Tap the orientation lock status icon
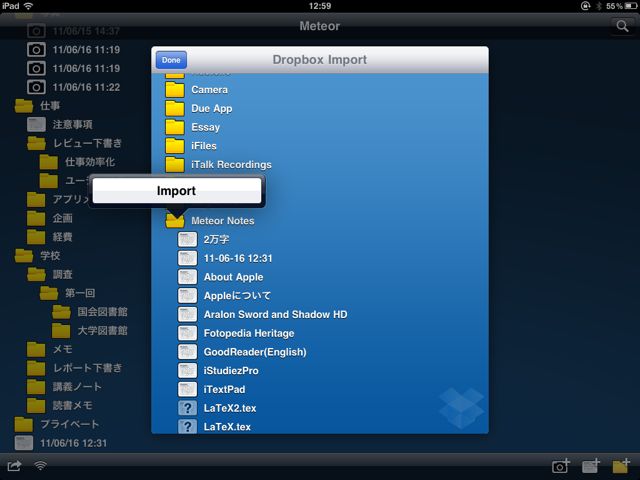The image size is (640, 480). (x=585, y=6)
